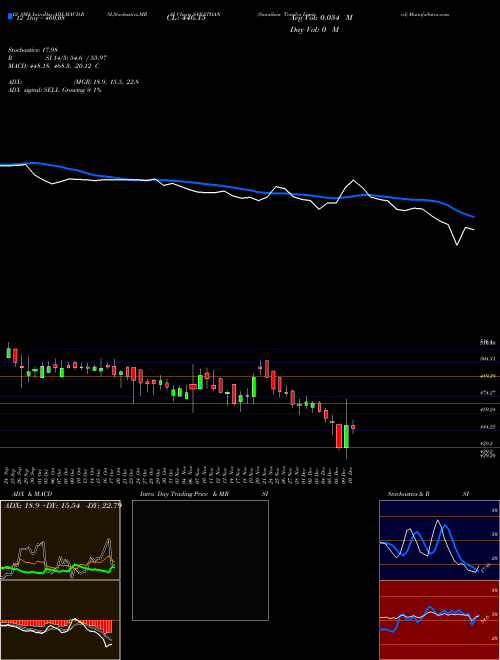This screenshot has height=660, width=500.
Task: Select 'ADX signal: SELL Growing @ 1%' text
Action: [55, 90]
